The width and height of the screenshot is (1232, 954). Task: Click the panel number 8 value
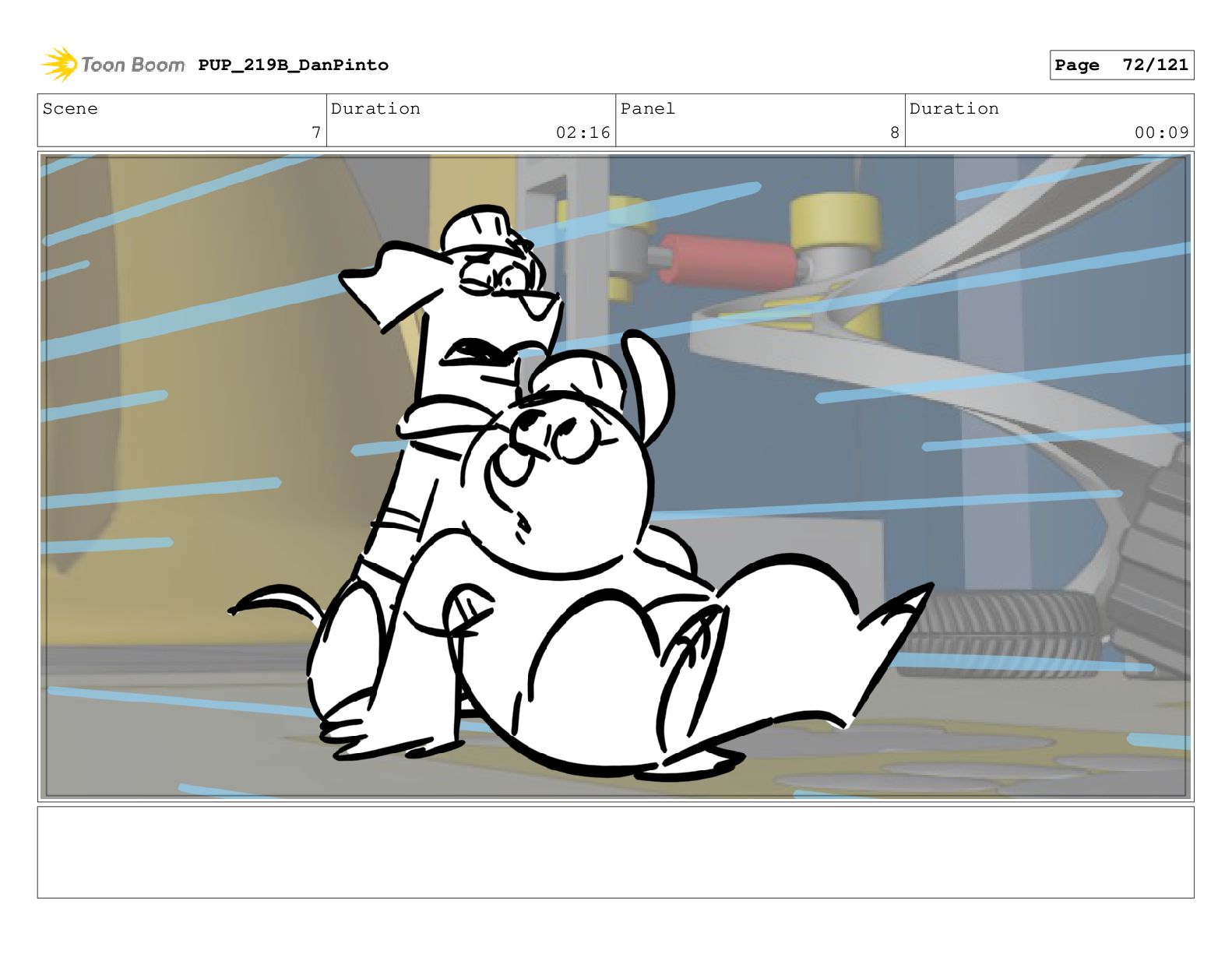[895, 132]
